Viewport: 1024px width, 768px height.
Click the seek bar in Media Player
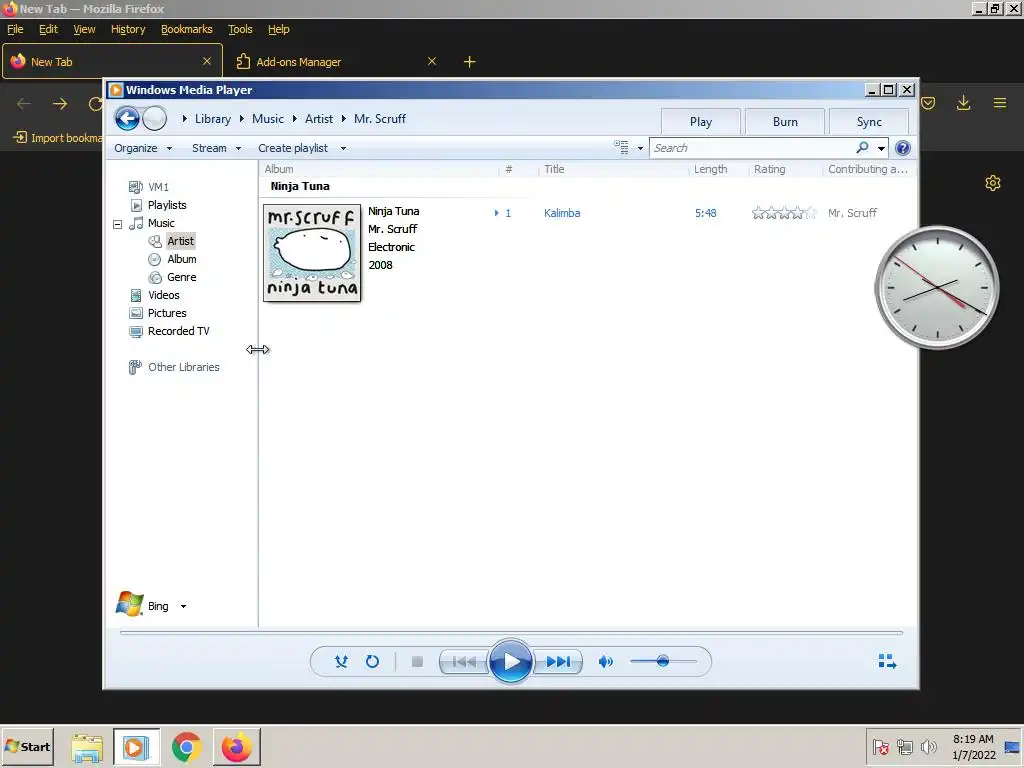pos(511,633)
